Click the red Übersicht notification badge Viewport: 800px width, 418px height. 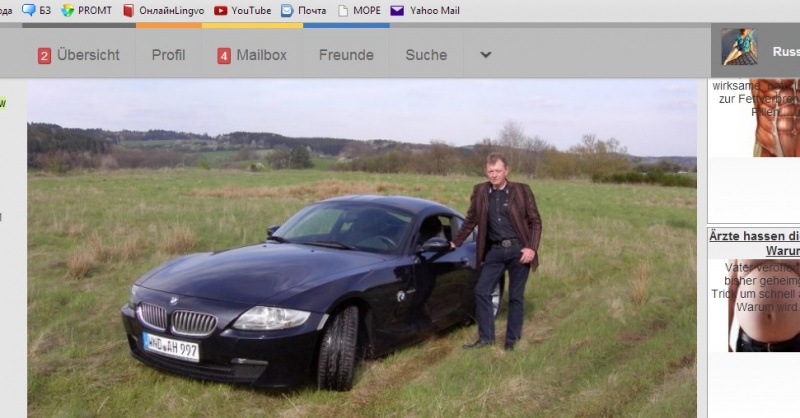click(44, 56)
